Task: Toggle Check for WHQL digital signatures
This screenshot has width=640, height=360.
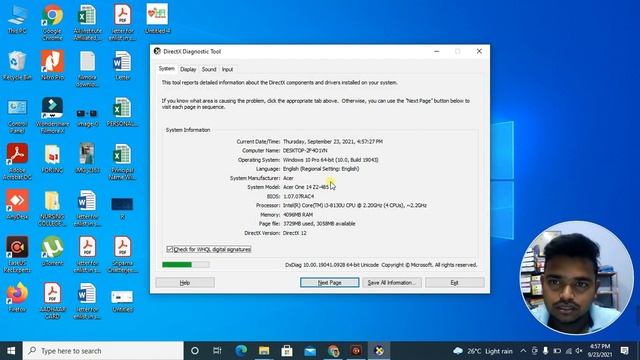Action: (x=209, y=249)
